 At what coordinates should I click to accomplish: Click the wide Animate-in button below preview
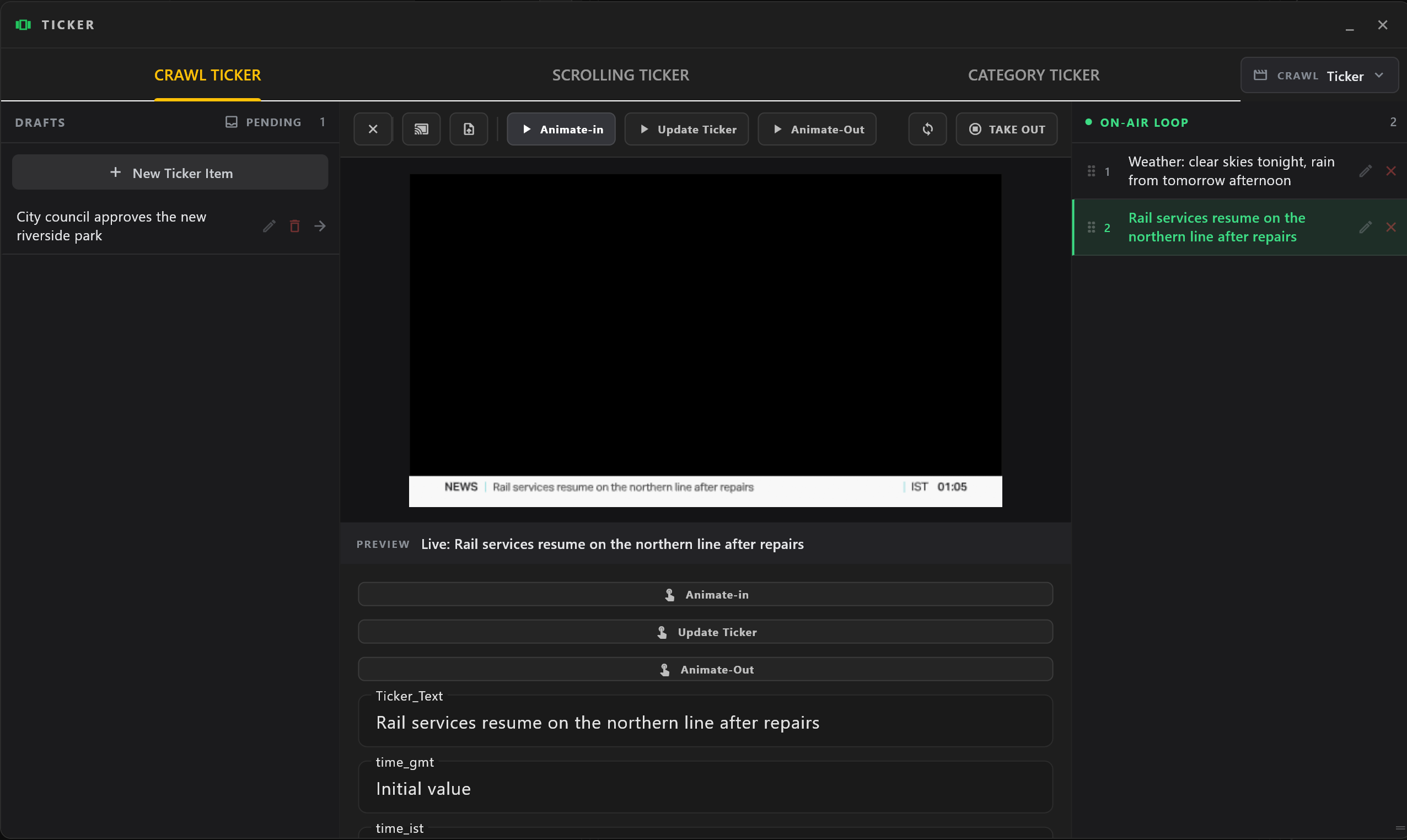pos(705,594)
